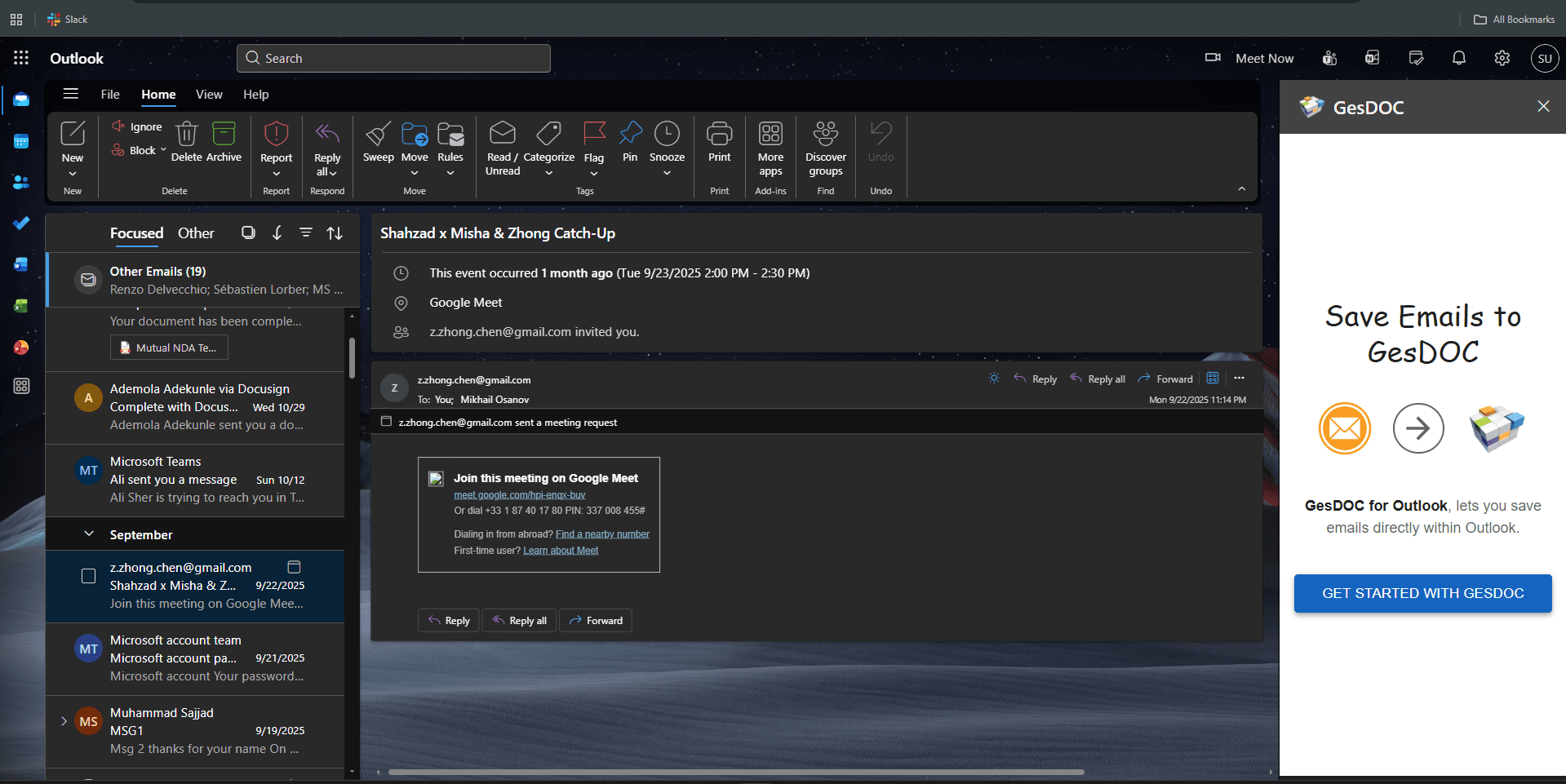Screen dimensions: 1566x784
Task: Open Rules dropdown in ribbon
Action: pos(450,173)
